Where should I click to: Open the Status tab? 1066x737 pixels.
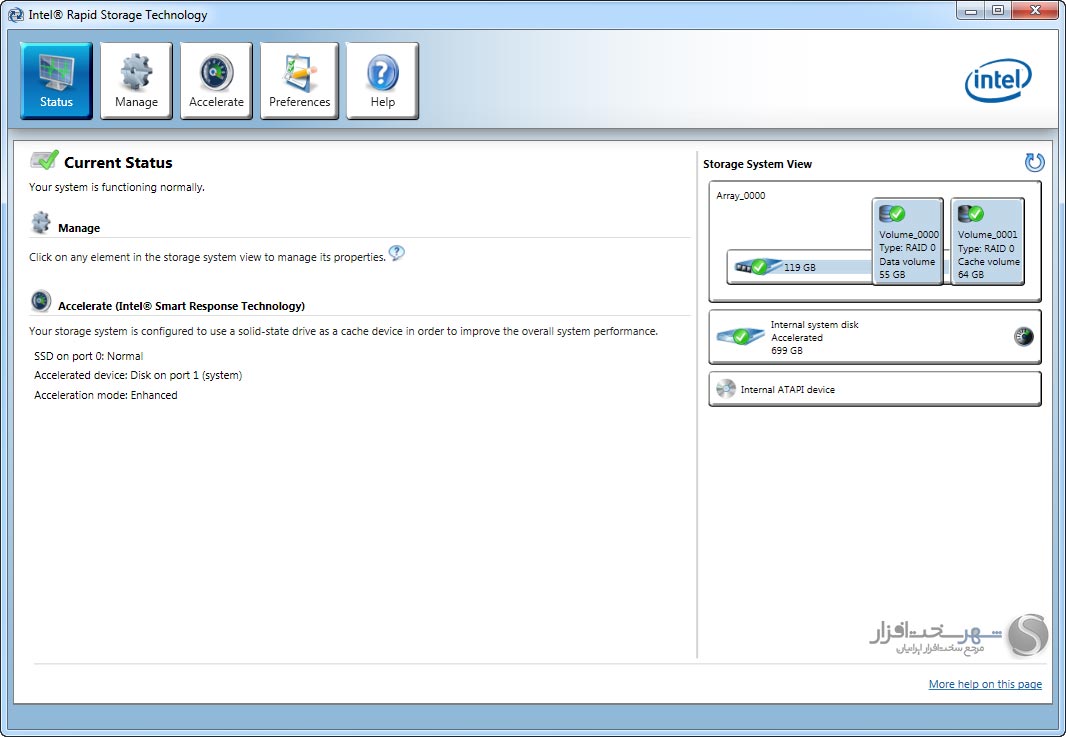[x=56, y=81]
